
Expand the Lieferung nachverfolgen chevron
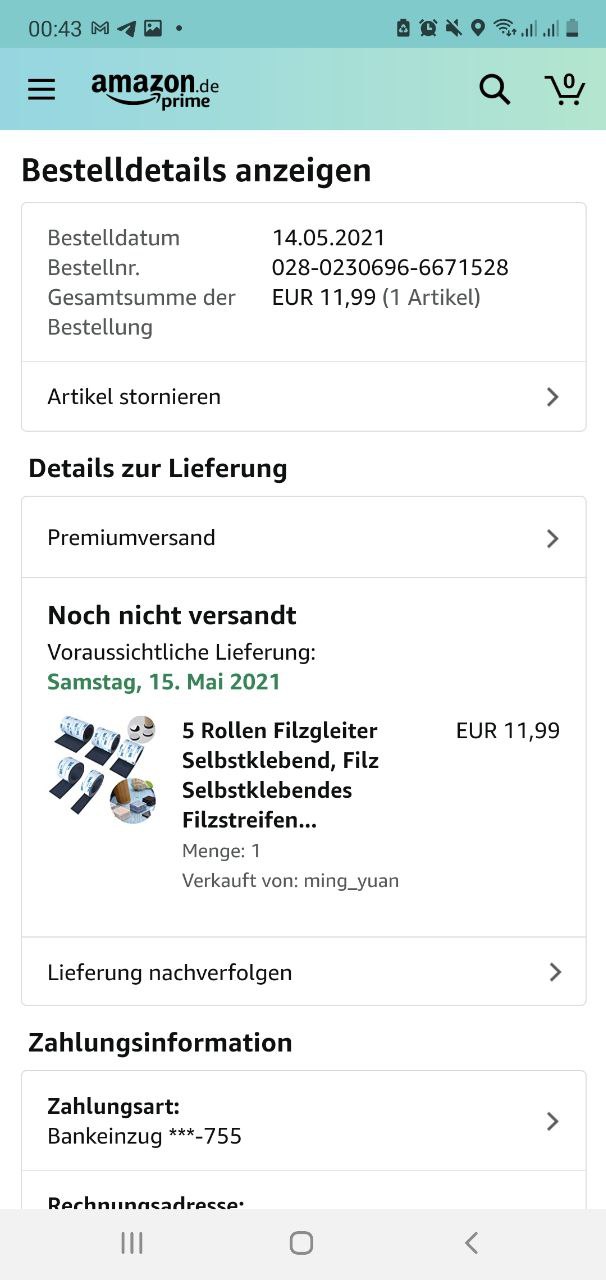pos(555,972)
